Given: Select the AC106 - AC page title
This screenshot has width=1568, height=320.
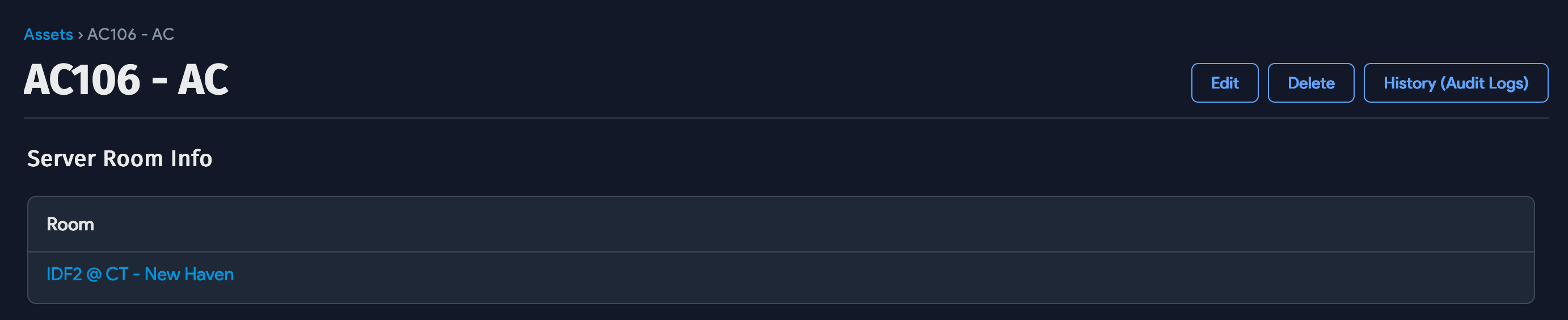Looking at the screenshot, I should tap(126, 81).
